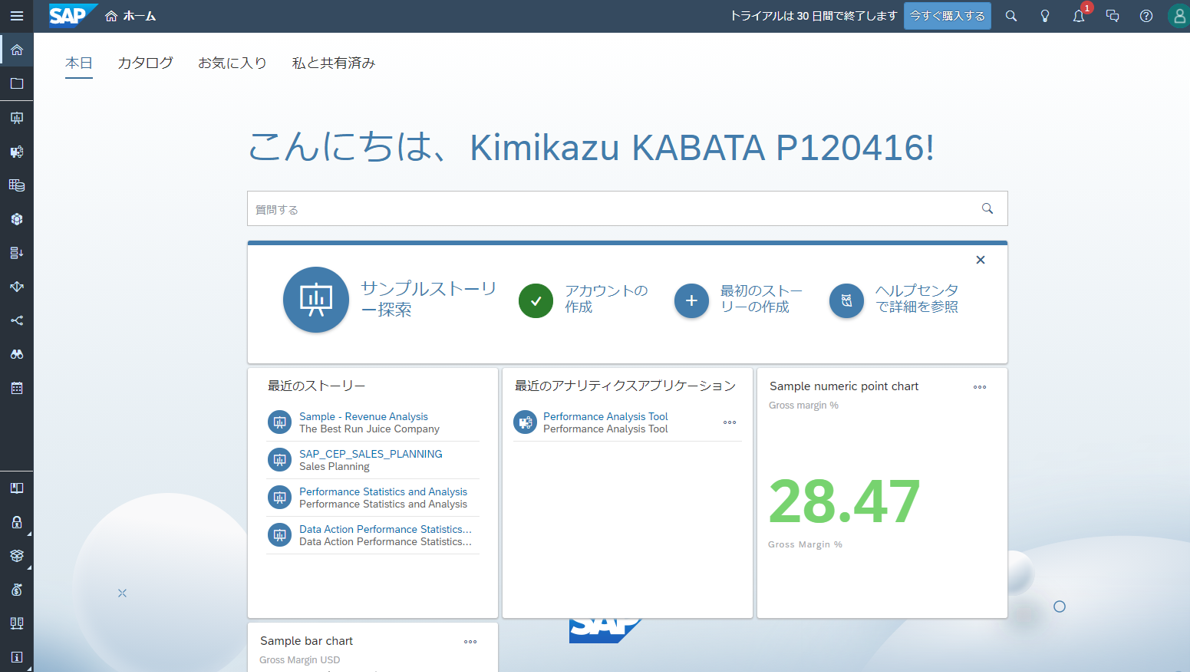Expand the System info submenu in the sidebar
The height and width of the screenshot is (672, 1190).
(17, 658)
